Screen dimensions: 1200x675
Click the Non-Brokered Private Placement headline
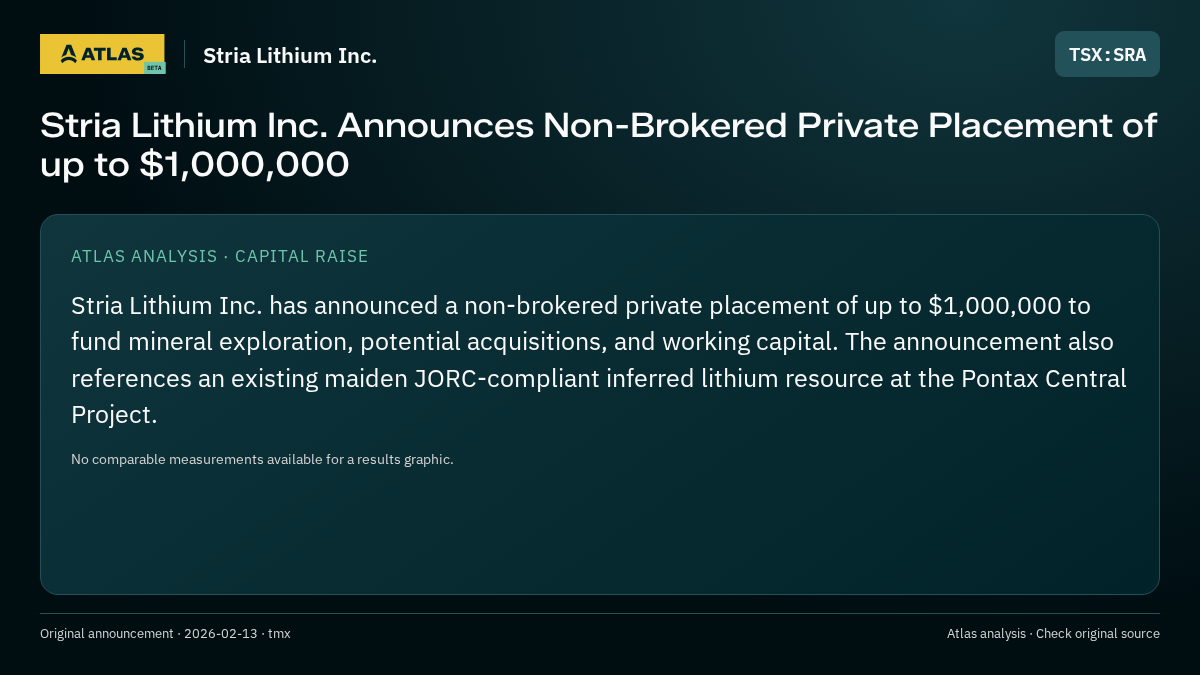[x=599, y=145]
